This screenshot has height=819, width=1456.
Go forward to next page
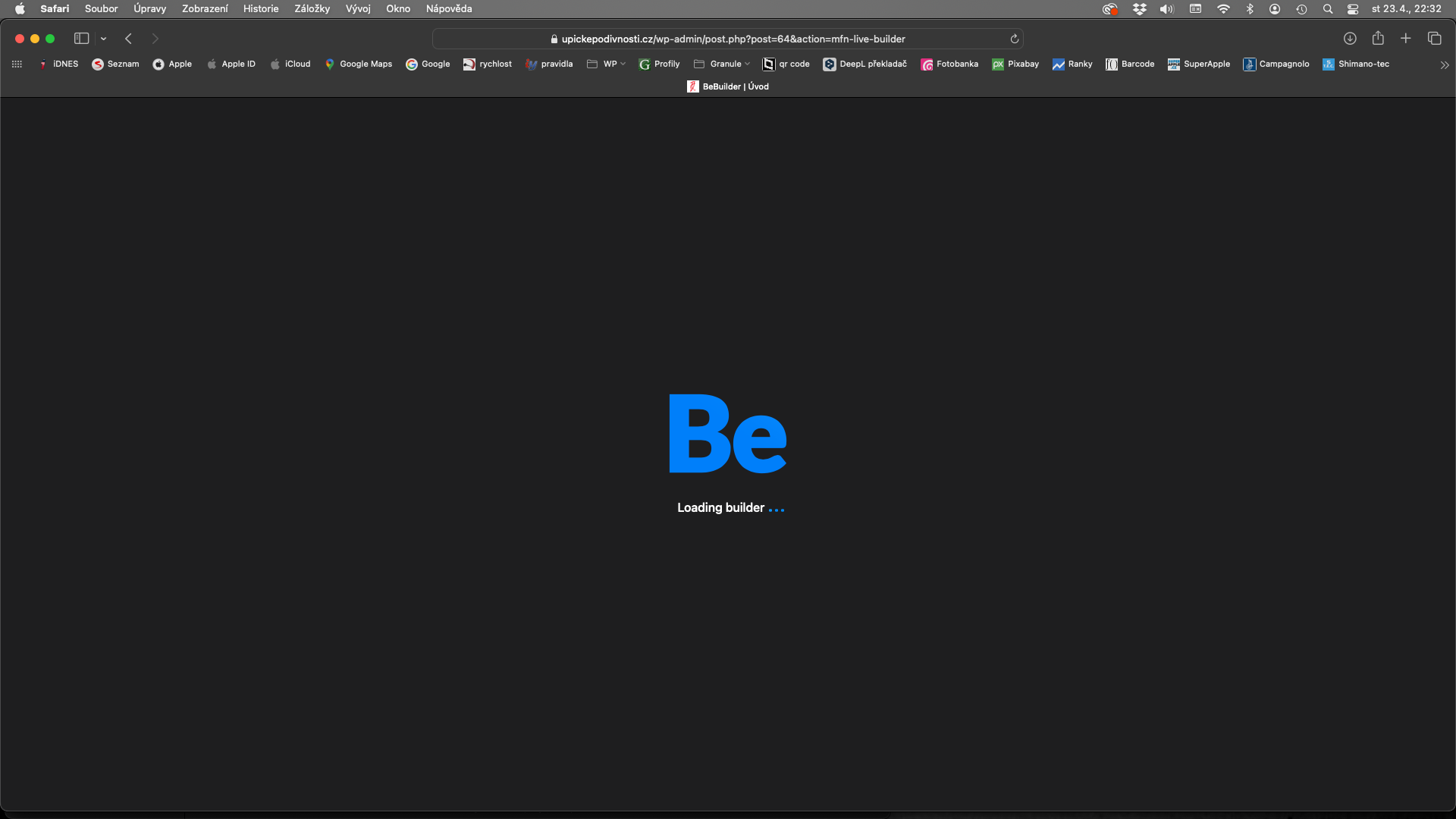[155, 39]
